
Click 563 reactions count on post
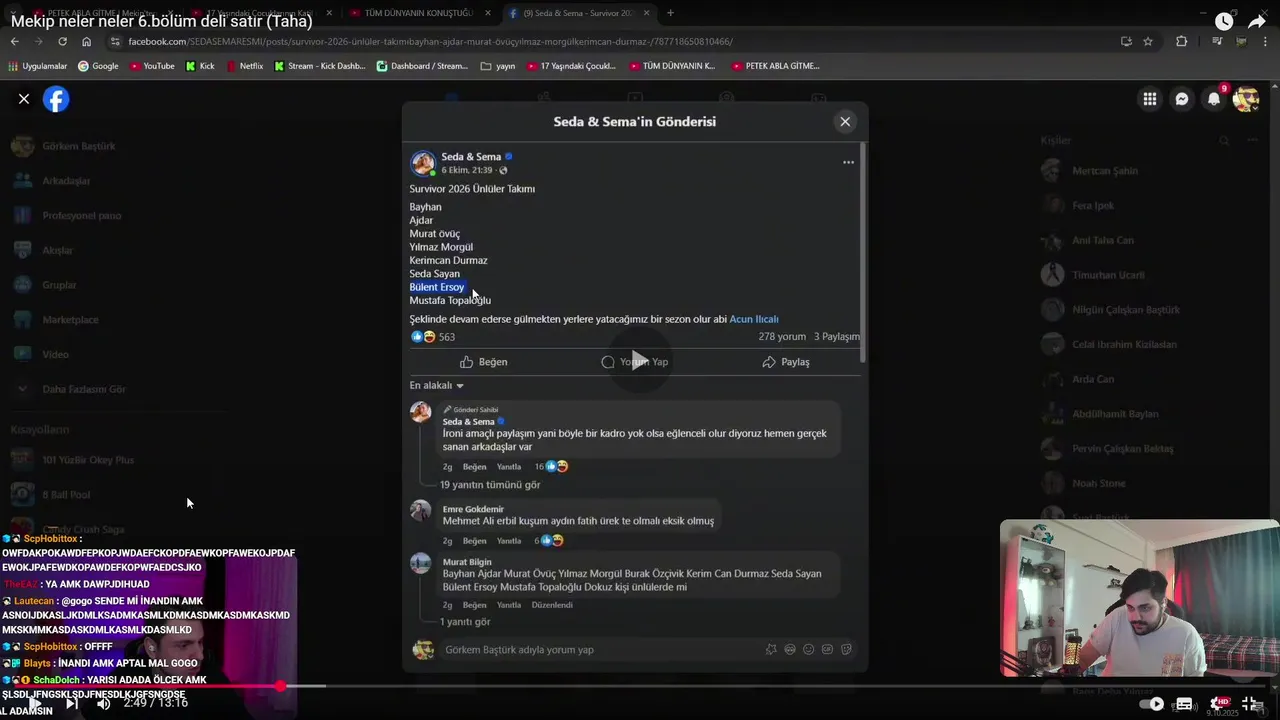tap(447, 337)
